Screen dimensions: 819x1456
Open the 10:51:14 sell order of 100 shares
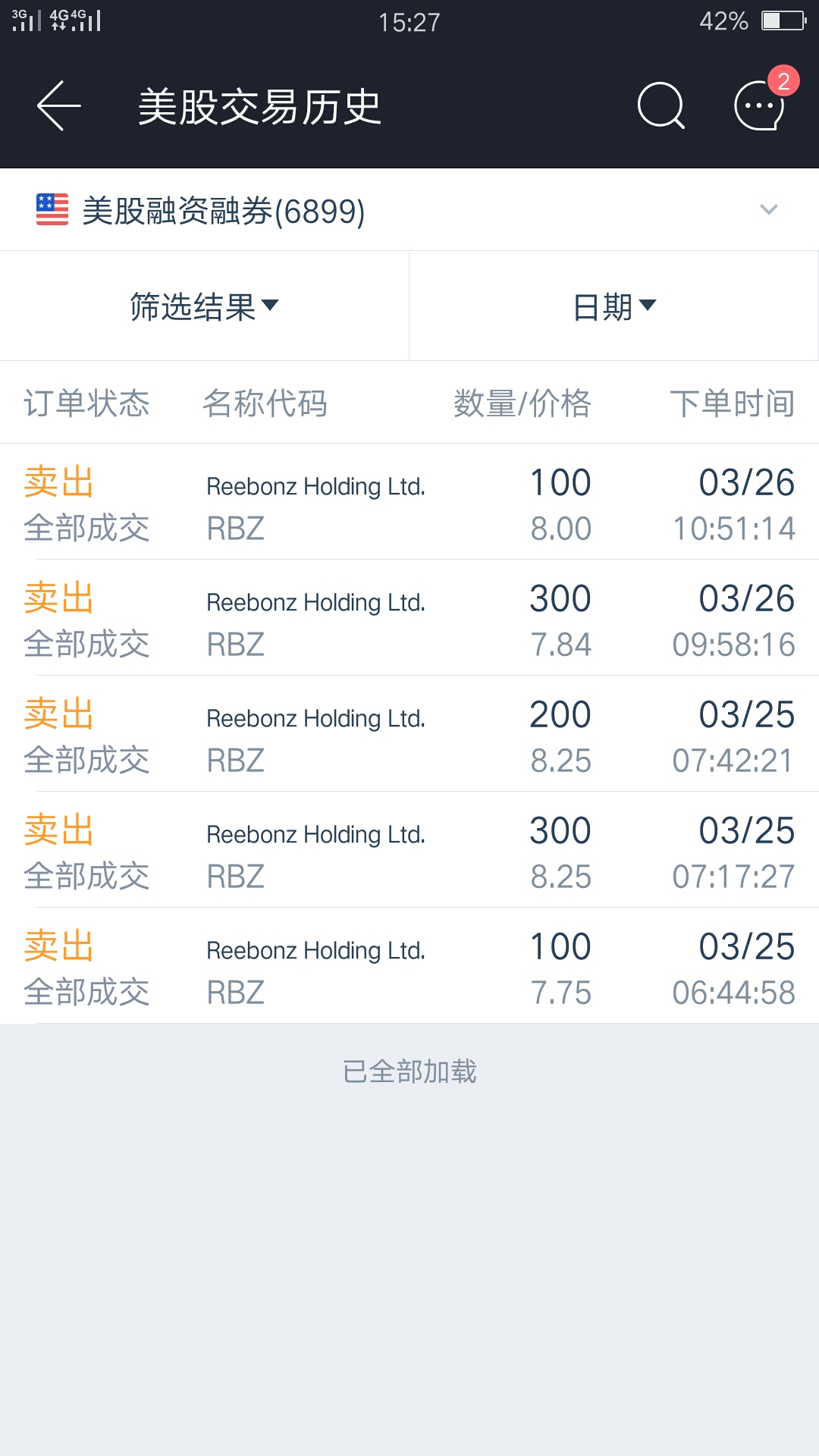pos(409,504)
